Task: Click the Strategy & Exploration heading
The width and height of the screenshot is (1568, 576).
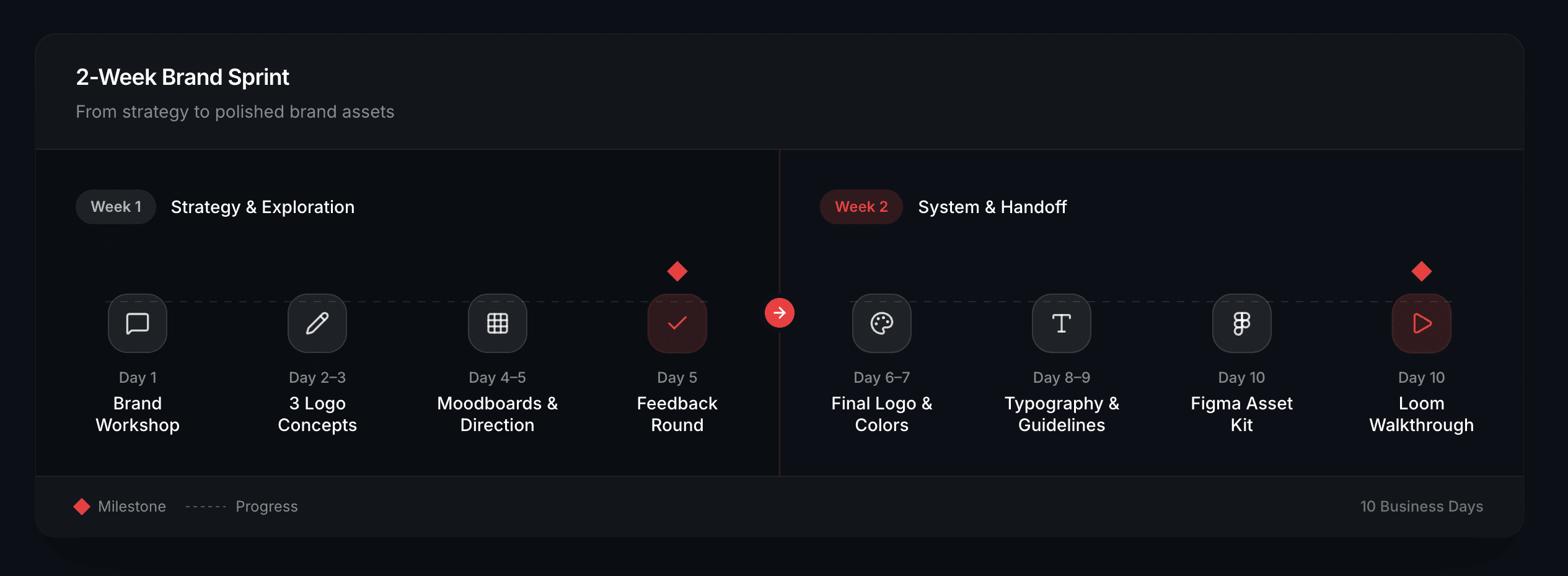Action: tap(263, 207)
